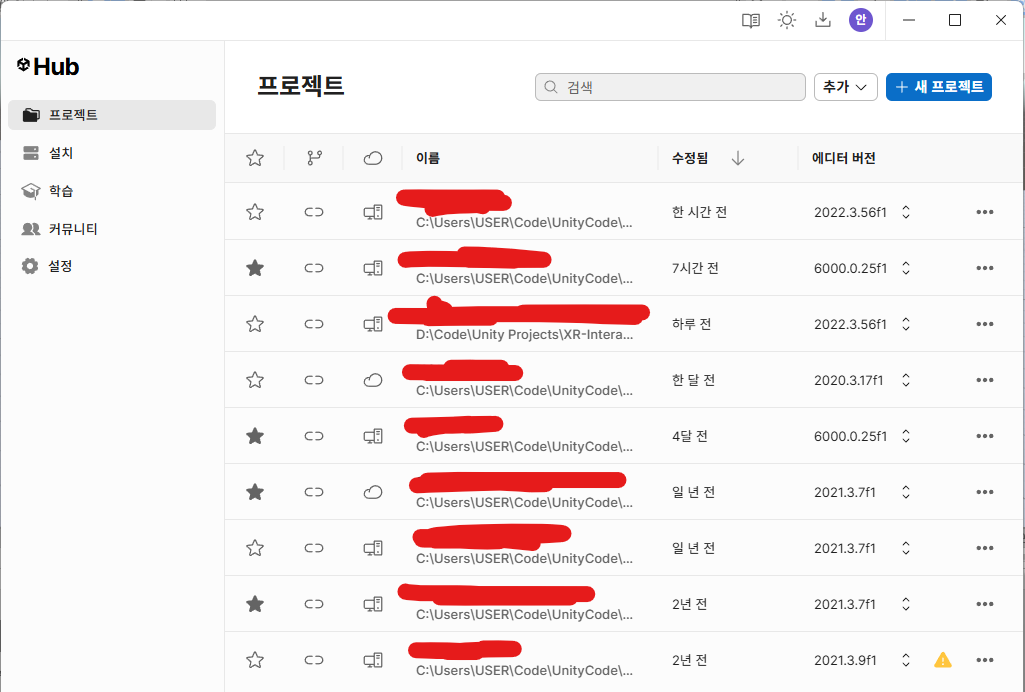Click local computer icon in 7시간 전 row

pyautogui.click(x=373, y=268)
